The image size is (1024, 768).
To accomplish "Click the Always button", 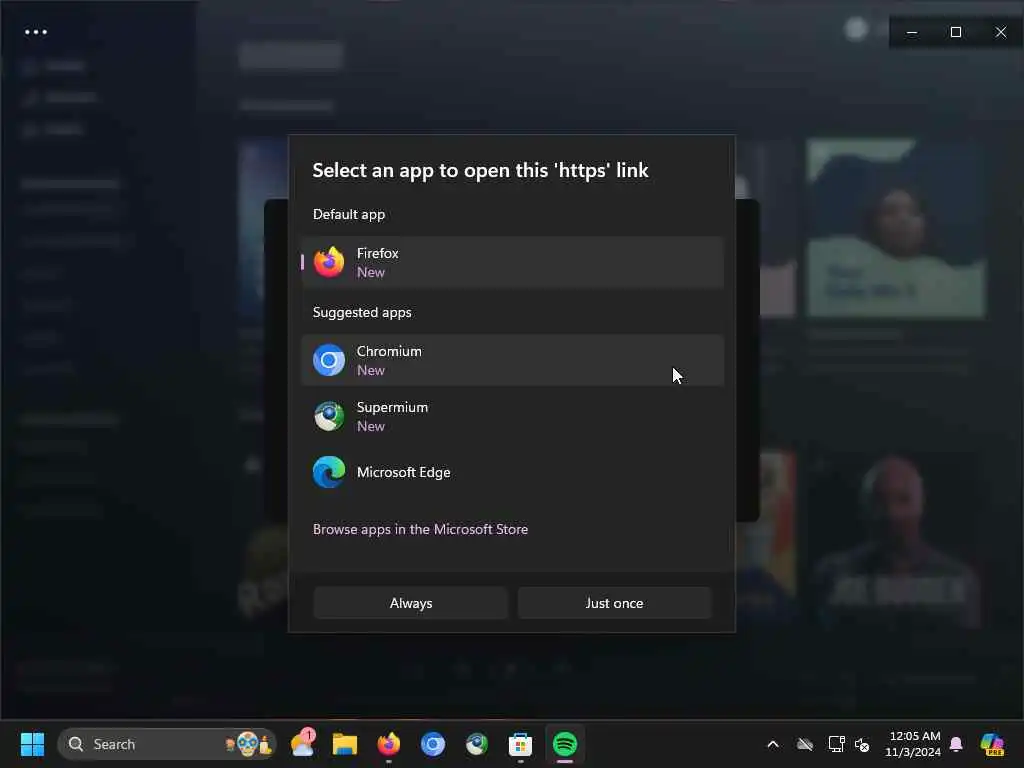I will pos(411,603).
